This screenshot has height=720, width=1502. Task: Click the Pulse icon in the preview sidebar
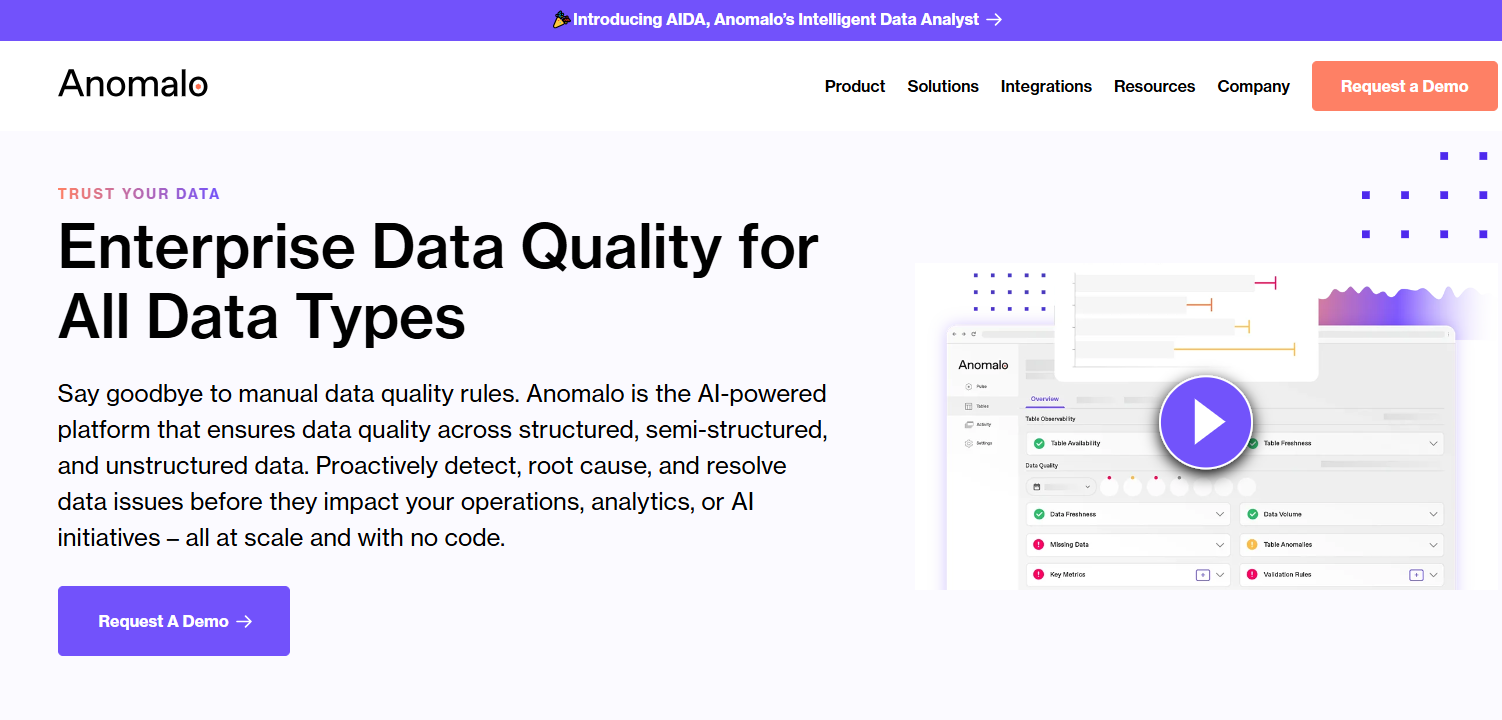click(x=968, y=386)
